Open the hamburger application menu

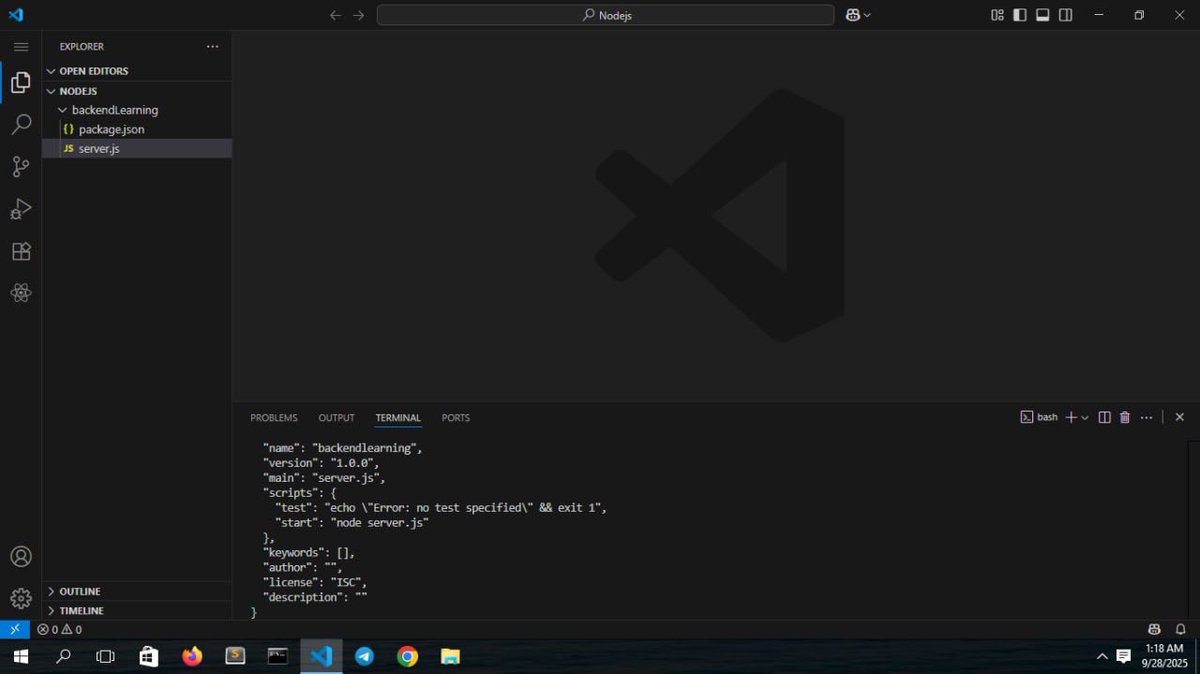[x=20, y=46]
